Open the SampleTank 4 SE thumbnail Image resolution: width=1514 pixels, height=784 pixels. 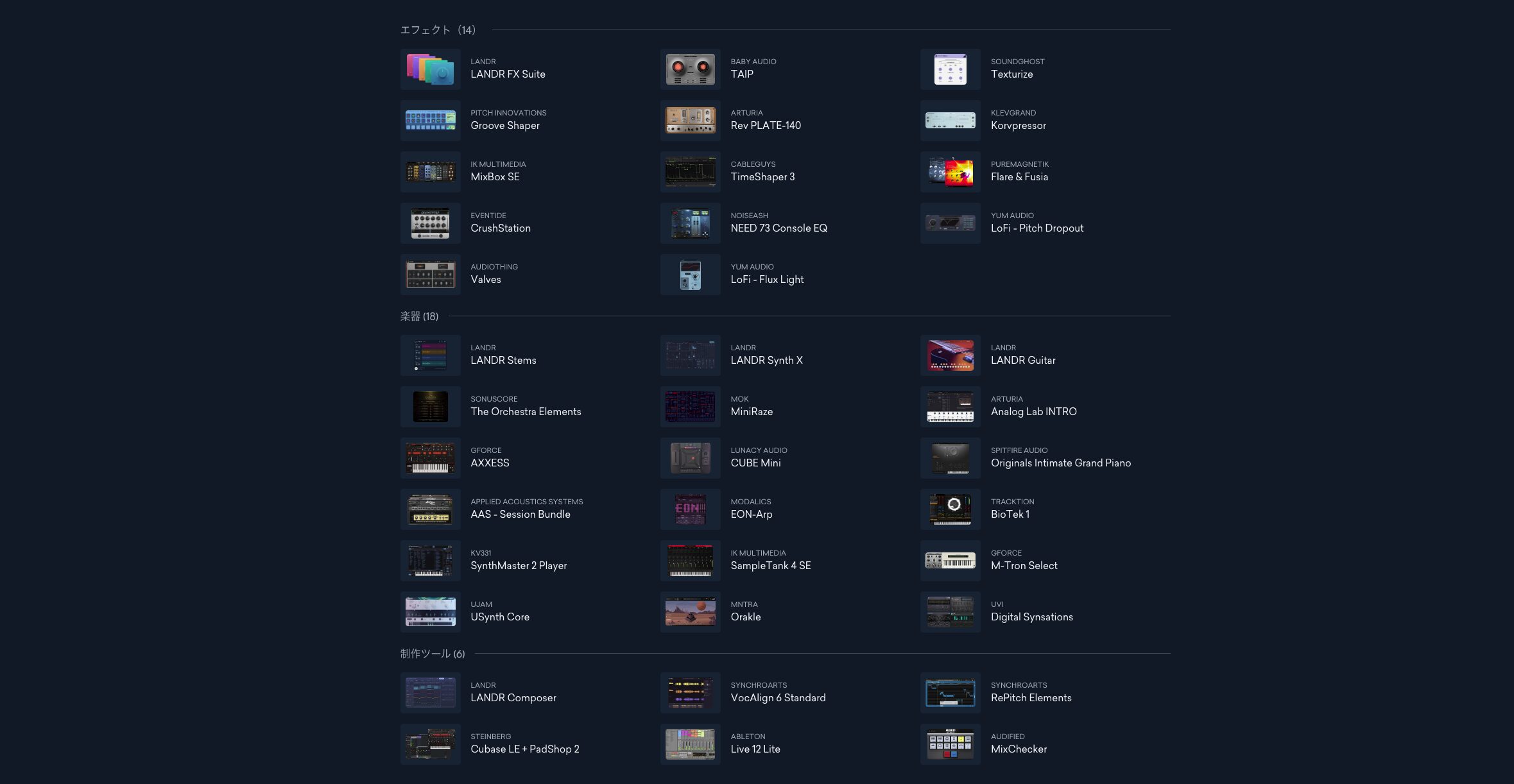tap(690, 561)
